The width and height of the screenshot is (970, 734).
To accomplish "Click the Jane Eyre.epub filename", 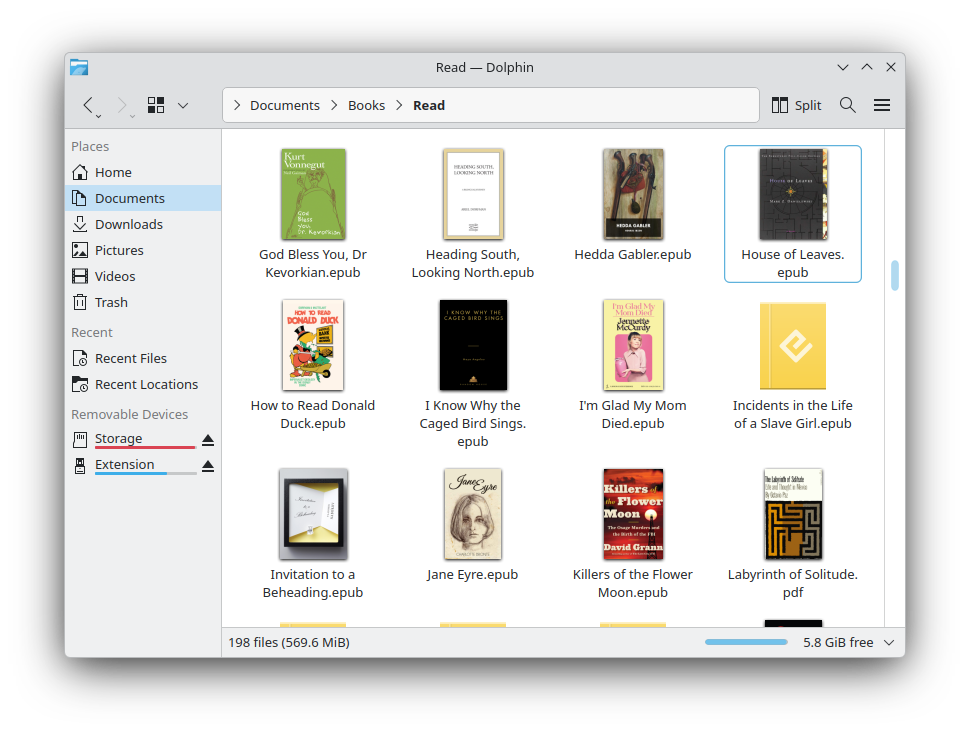I will (x=473, y=574).
